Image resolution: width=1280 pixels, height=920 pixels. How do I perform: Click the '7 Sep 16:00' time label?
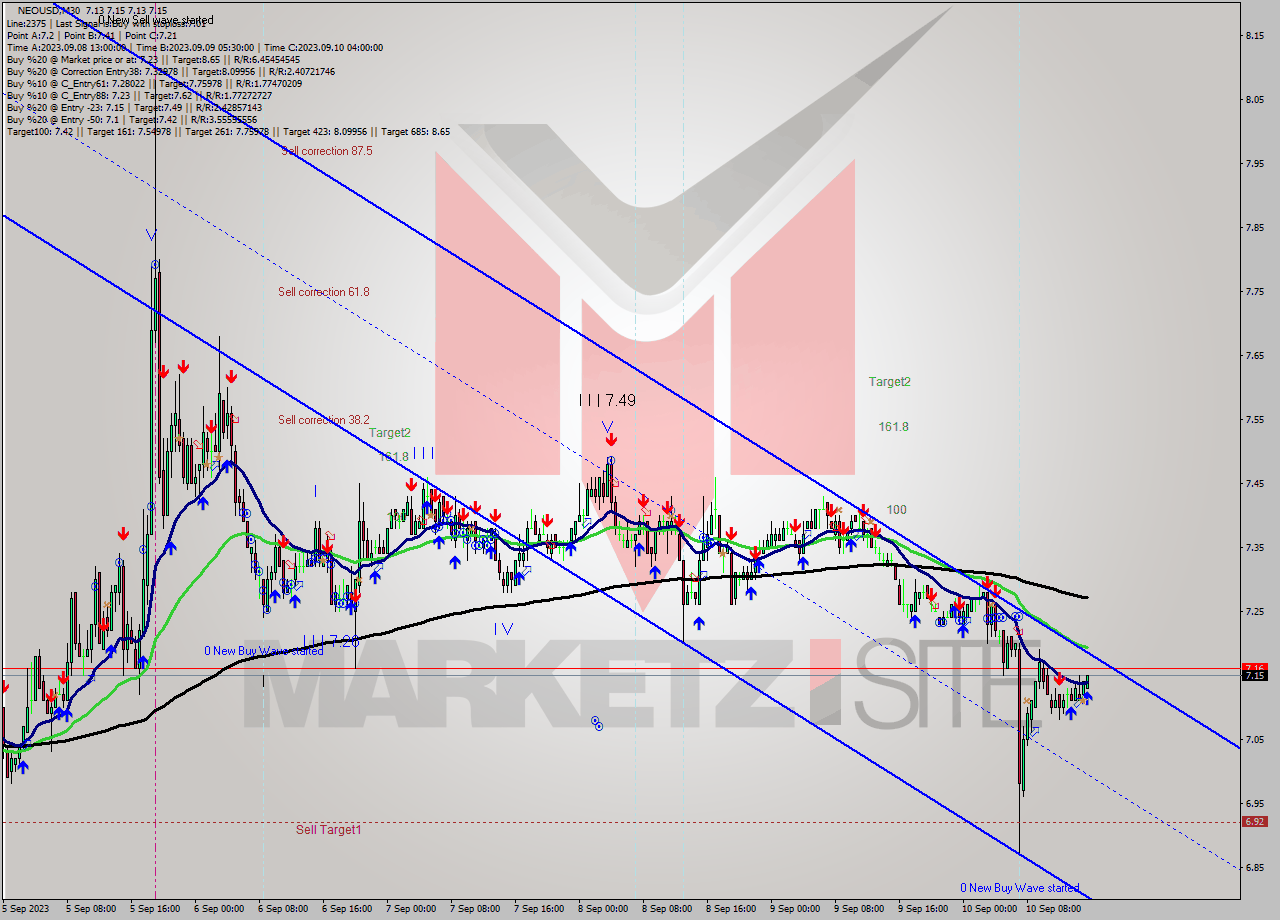(538, 909)
